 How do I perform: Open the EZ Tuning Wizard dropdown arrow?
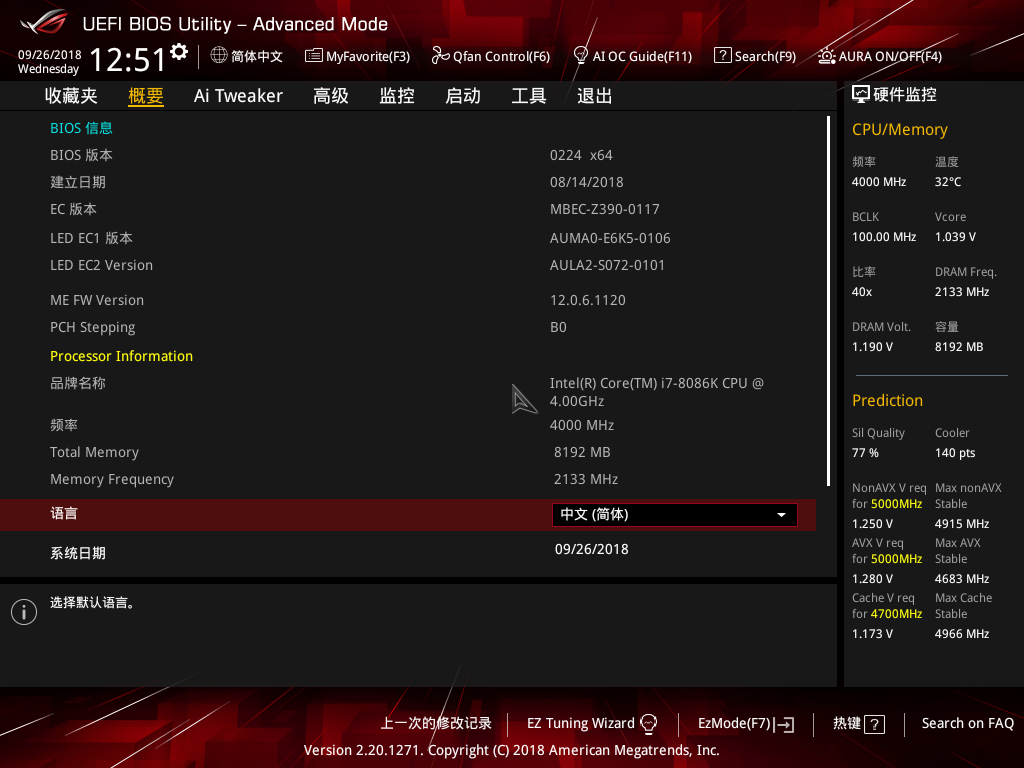coord(650,723)
